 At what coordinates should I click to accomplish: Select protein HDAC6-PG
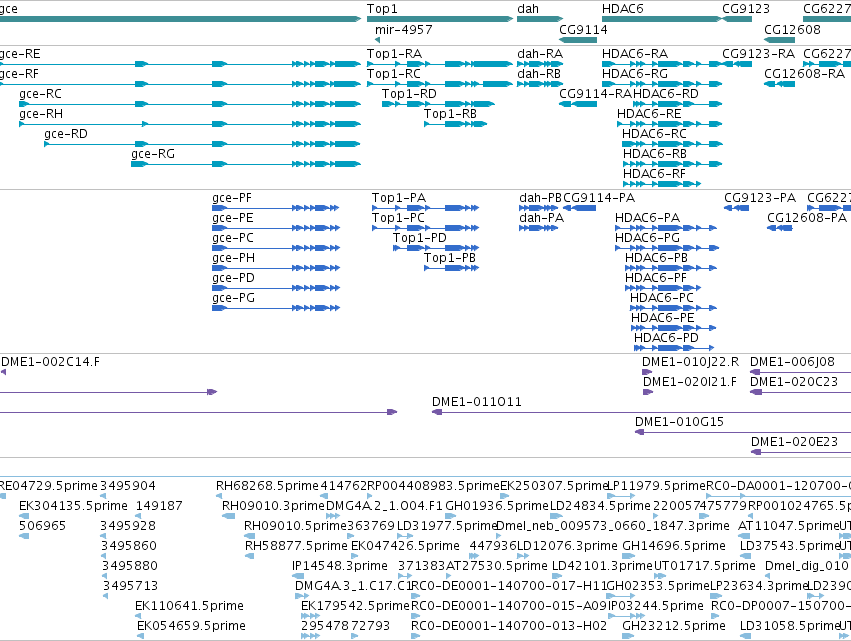(647, 238)
